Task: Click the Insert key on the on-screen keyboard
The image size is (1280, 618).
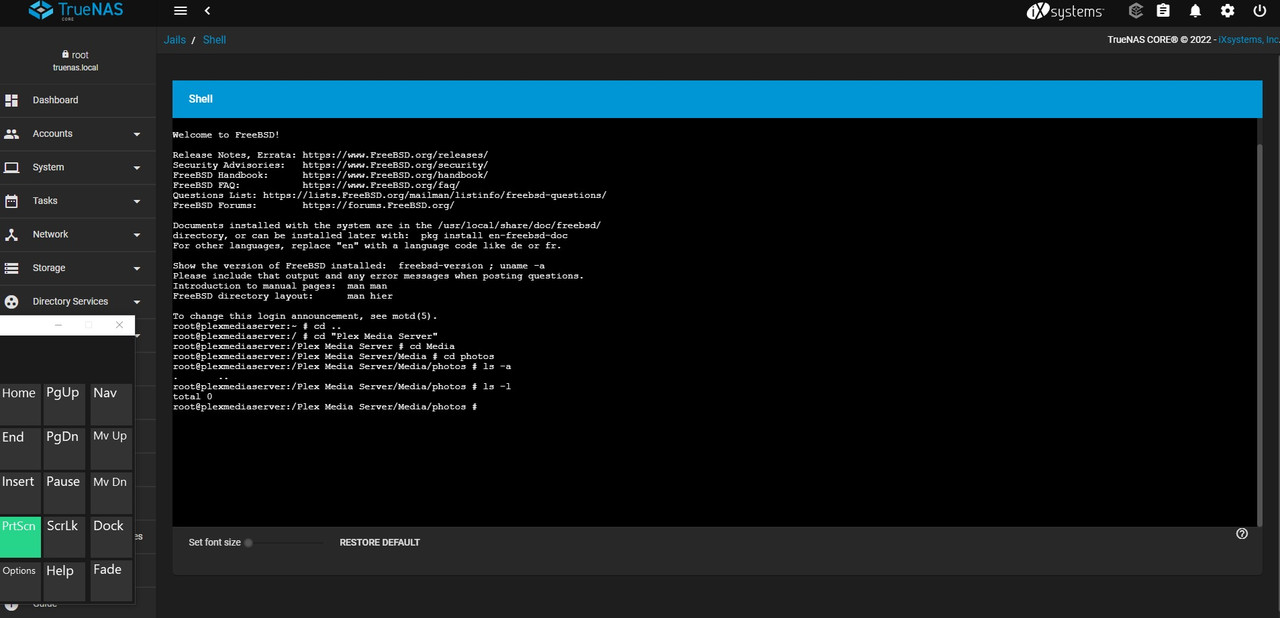Action: point(19,492)
